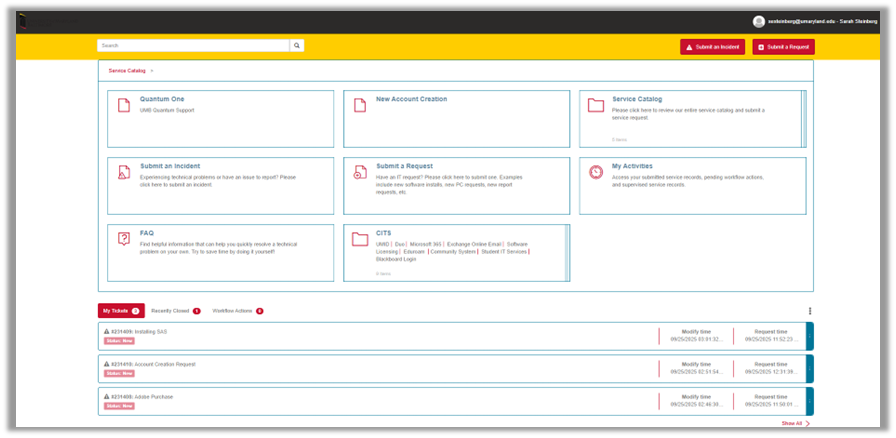Expand ticket Installing SAS side handle
896x438 pixels.
pos(810,336)
